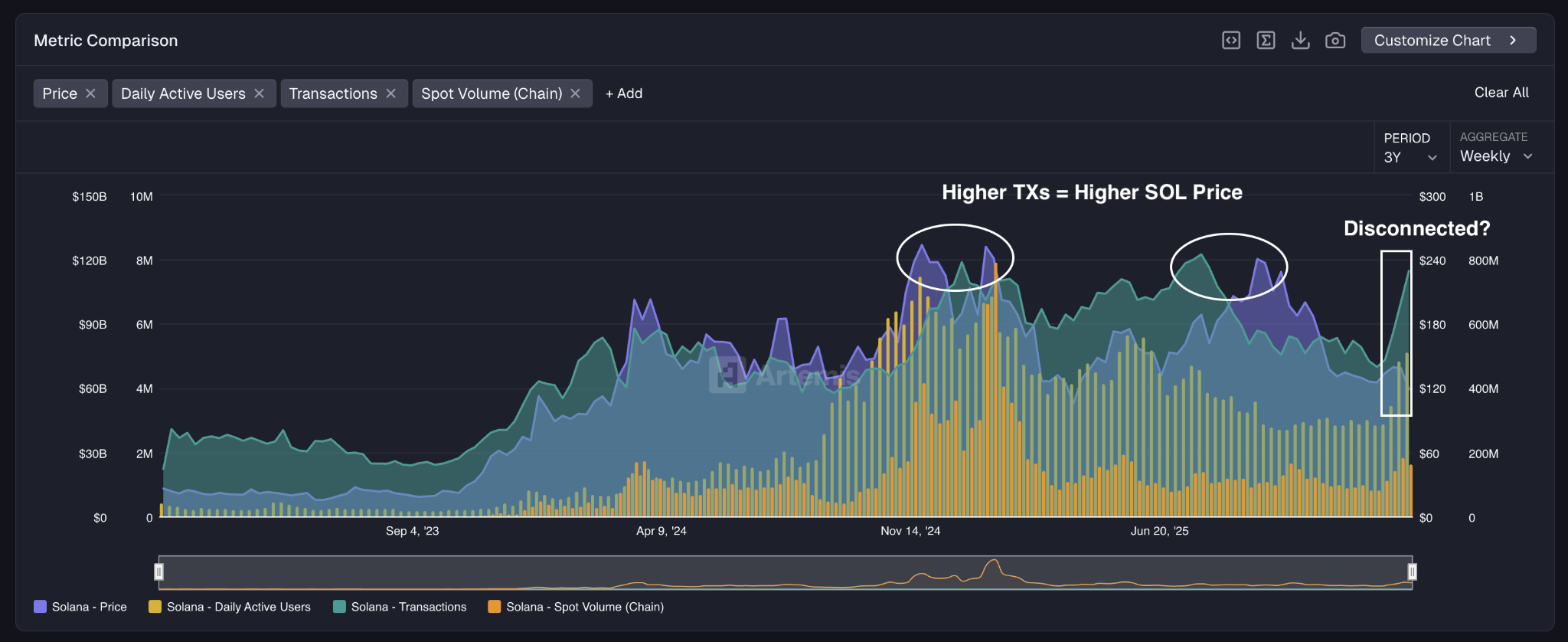Click the left range slider handle
This screenshot has width=1568, height=642.
click(158, 572)
